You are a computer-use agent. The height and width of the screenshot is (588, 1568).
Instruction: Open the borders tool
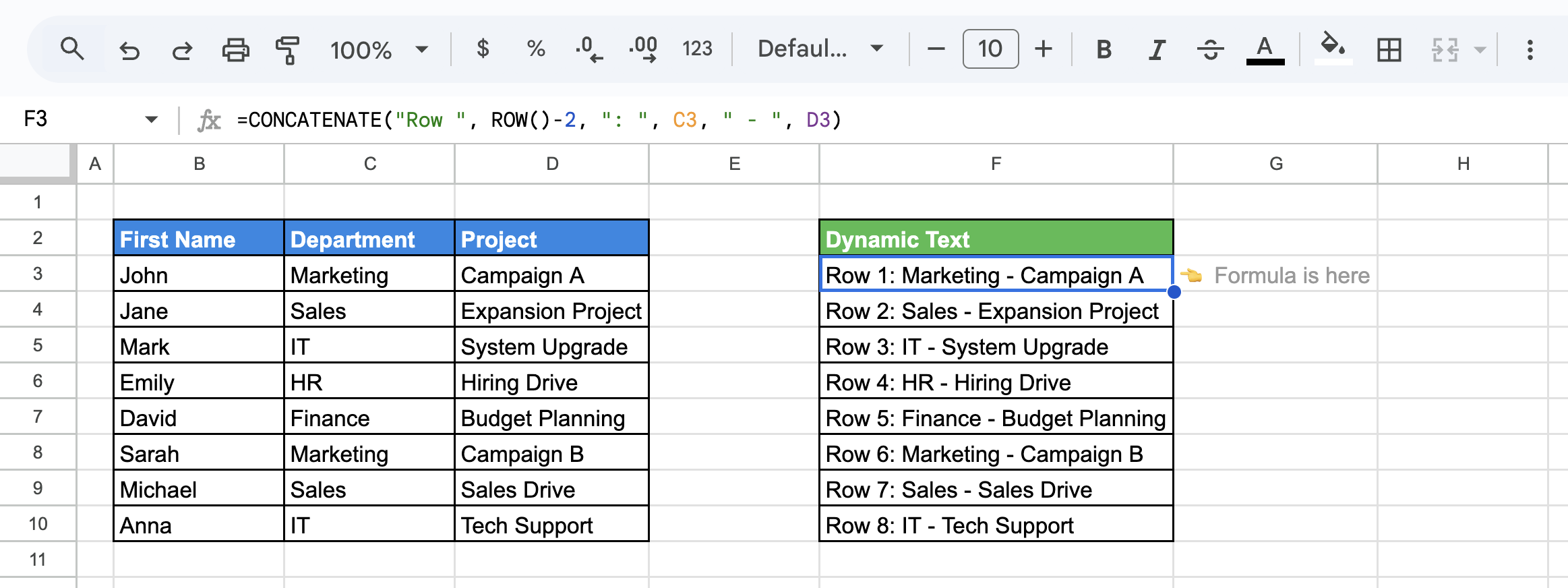tap(1389, 49)
